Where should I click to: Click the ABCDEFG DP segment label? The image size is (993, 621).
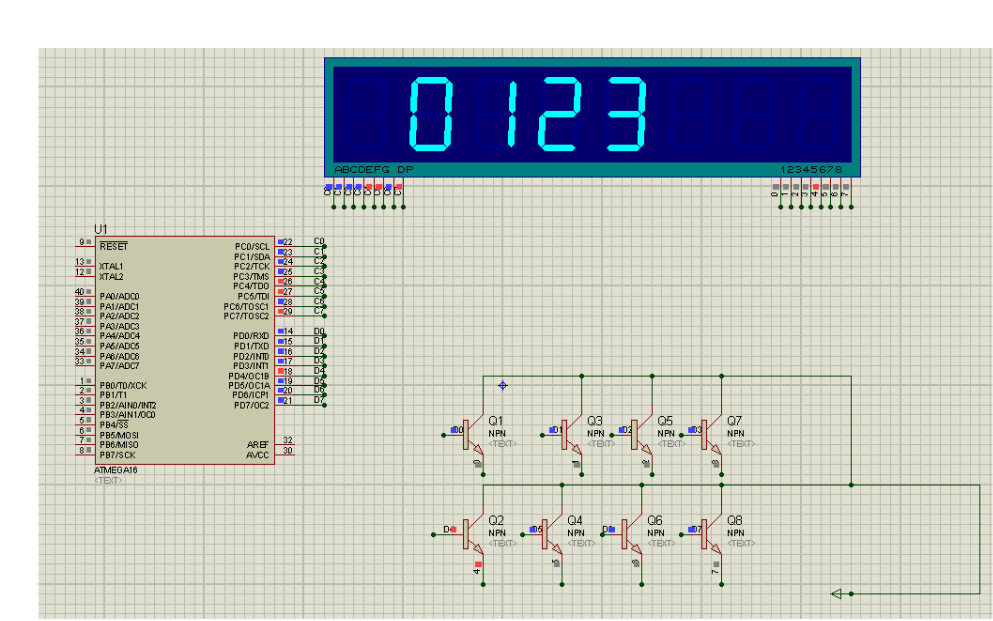pyautogui.click(x=374, y=169)
